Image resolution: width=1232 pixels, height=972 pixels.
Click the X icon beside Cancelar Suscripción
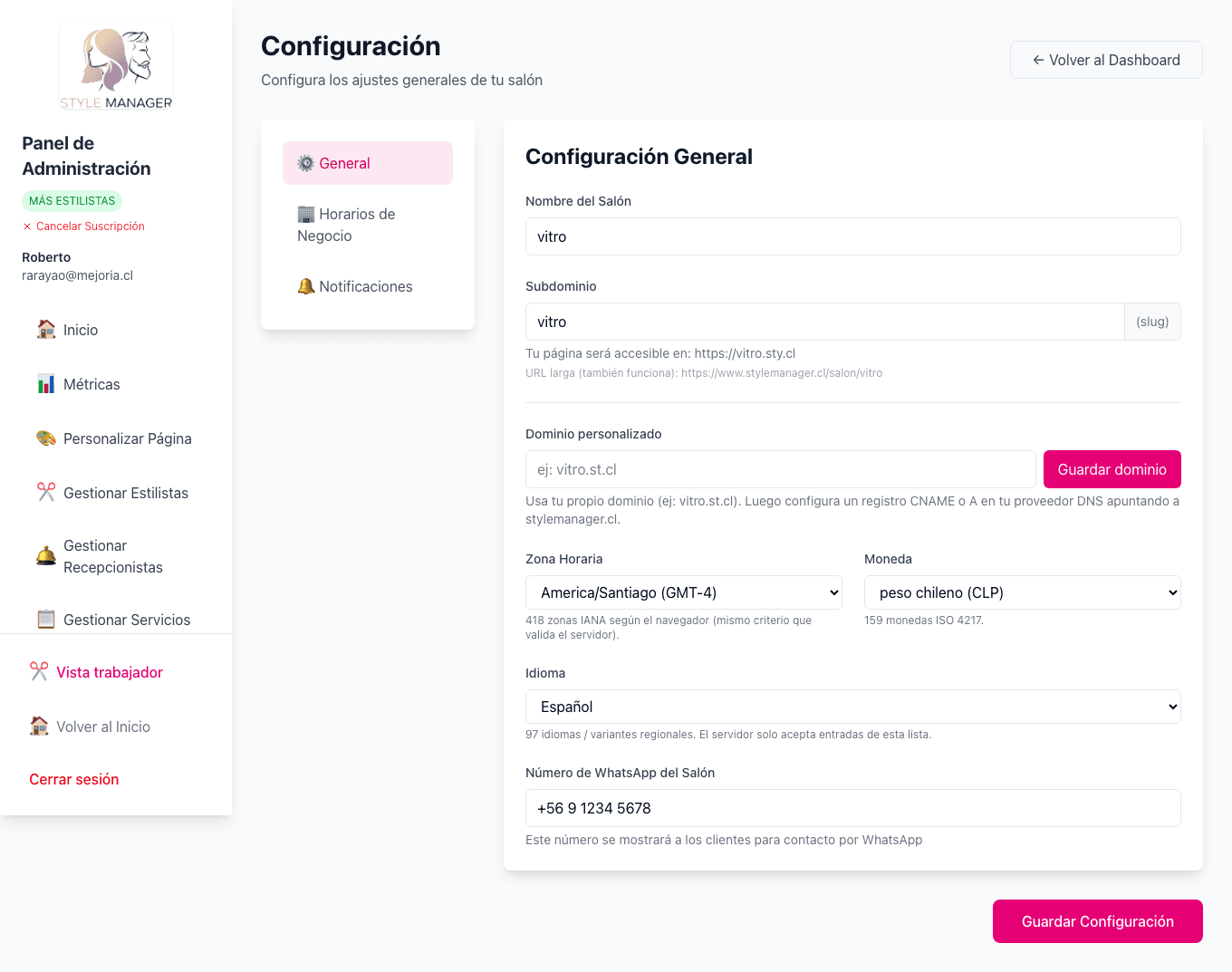click(25, 226)
